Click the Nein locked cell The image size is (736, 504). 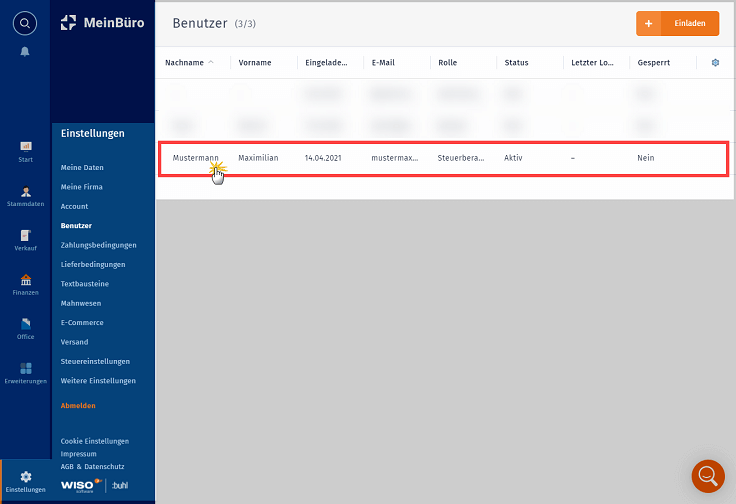(x=646, y=158)
